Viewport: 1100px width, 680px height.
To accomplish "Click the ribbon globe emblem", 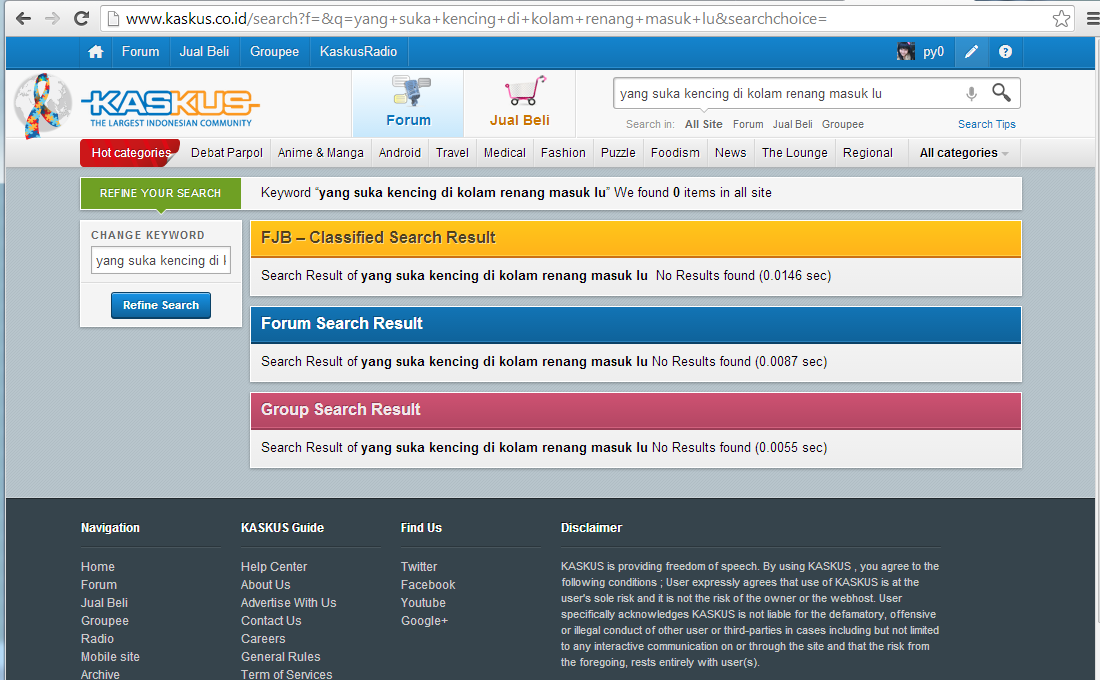I will pos(42,105).
